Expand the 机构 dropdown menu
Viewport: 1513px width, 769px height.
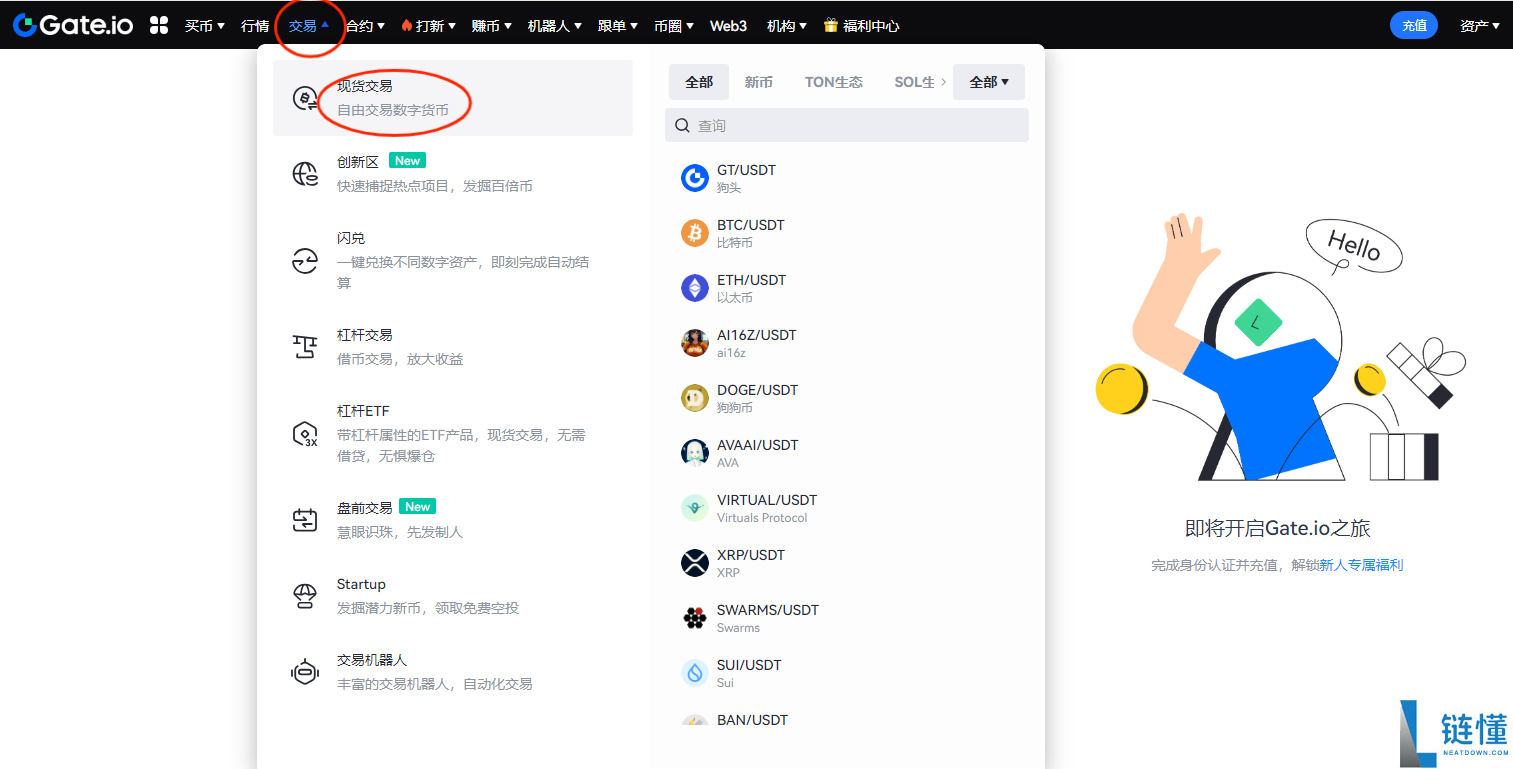(788, 26)
